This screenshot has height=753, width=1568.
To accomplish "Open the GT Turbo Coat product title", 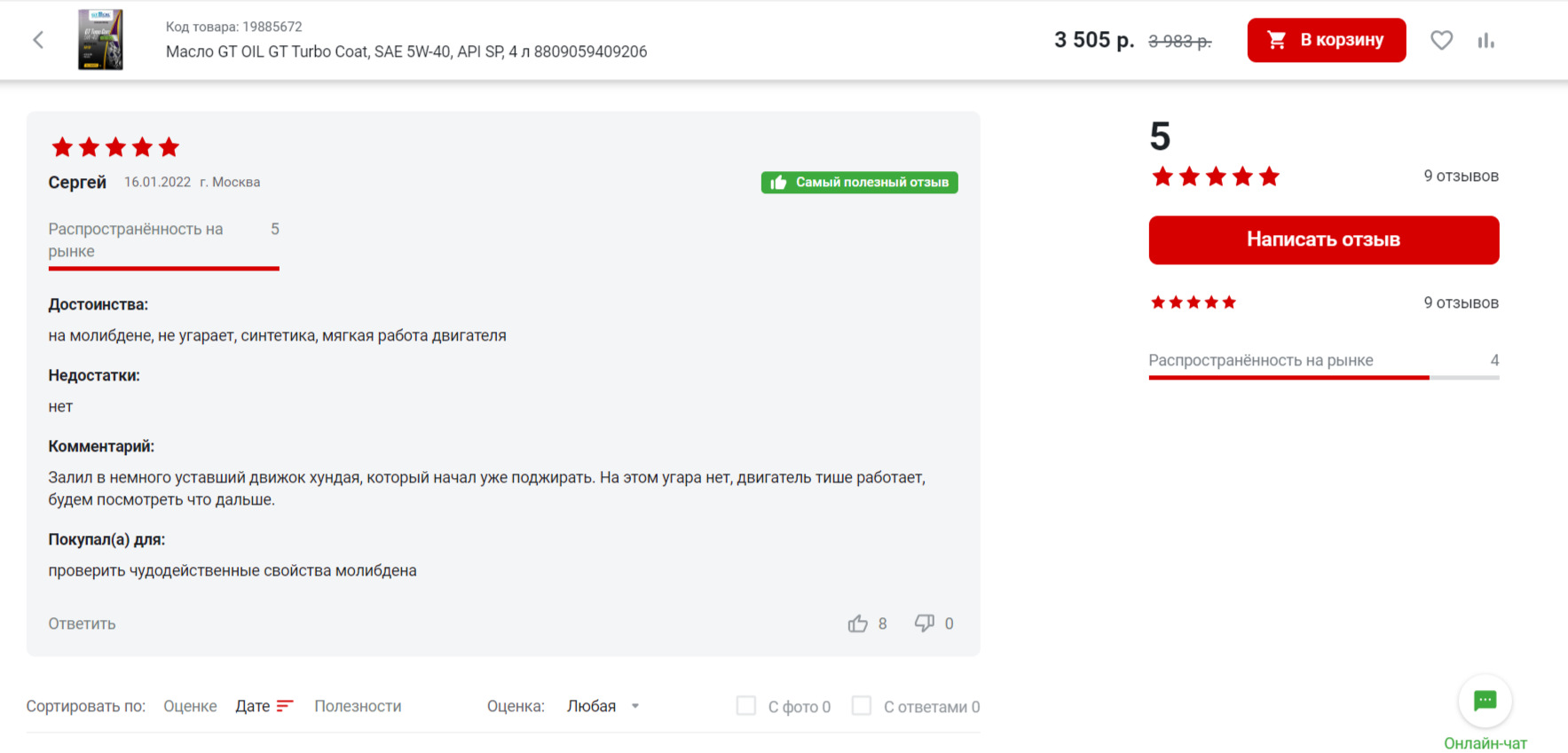I will 406,51.
